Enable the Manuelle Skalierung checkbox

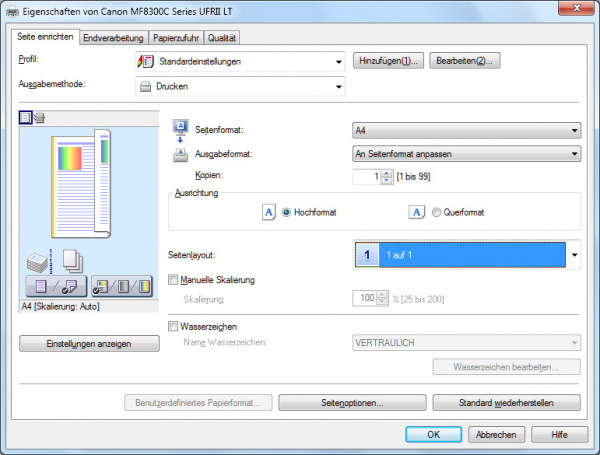[x=174, y=280]
